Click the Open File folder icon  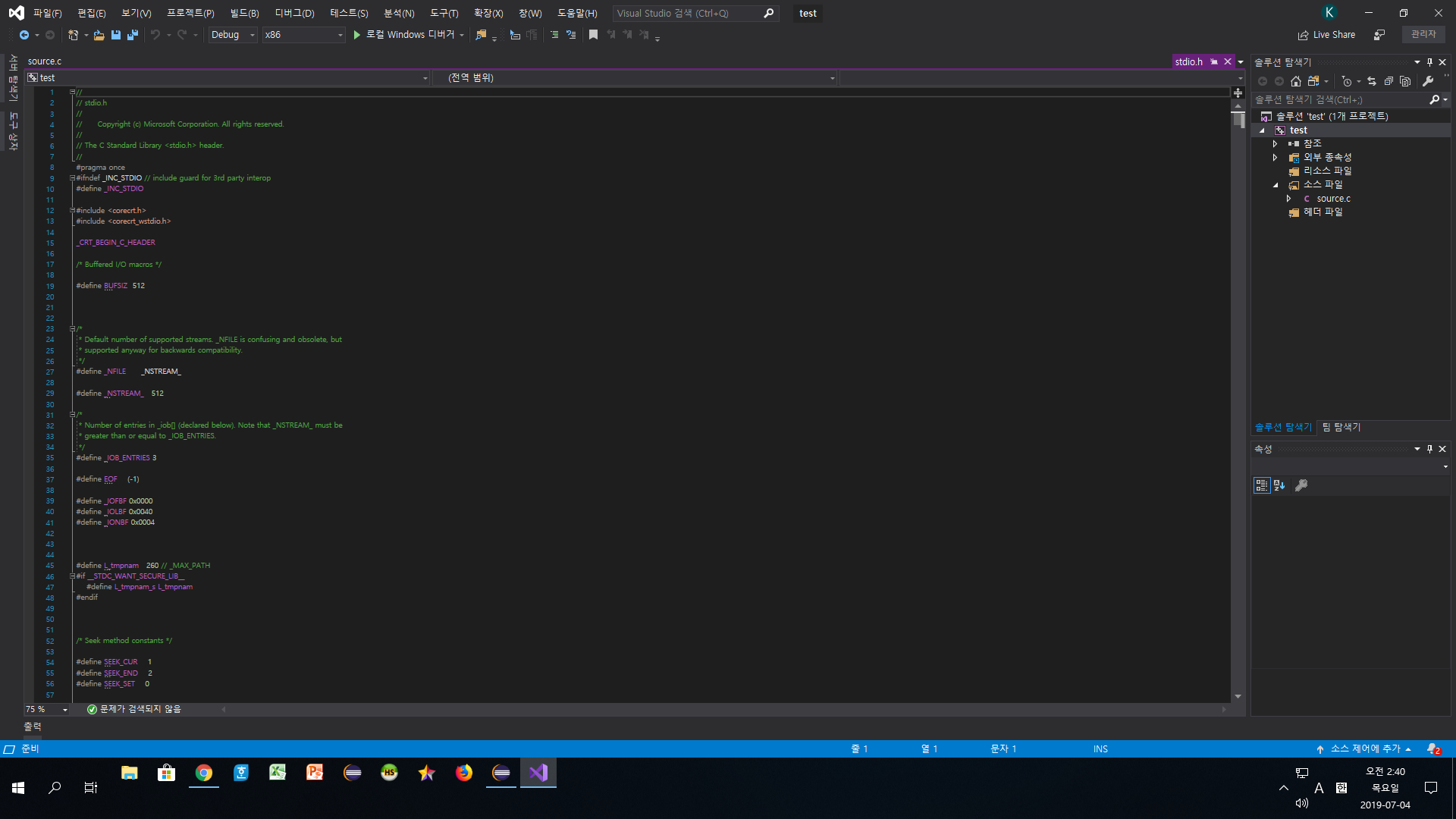point(99,35)
